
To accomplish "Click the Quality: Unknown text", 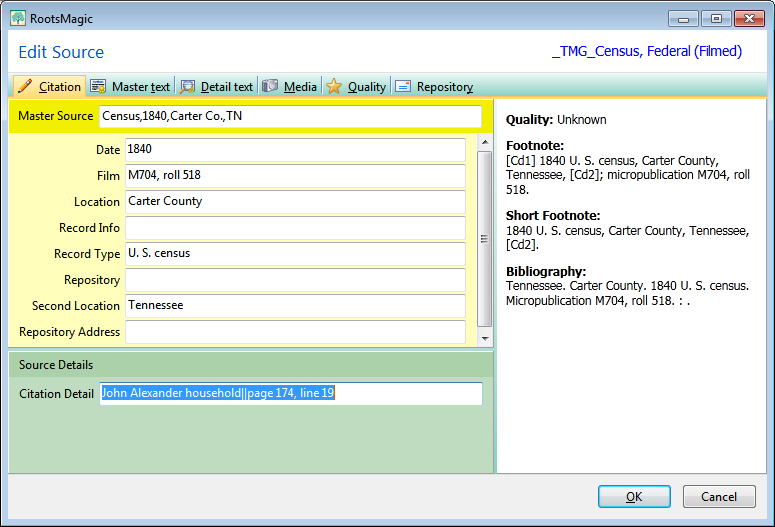I will (556, 120).
